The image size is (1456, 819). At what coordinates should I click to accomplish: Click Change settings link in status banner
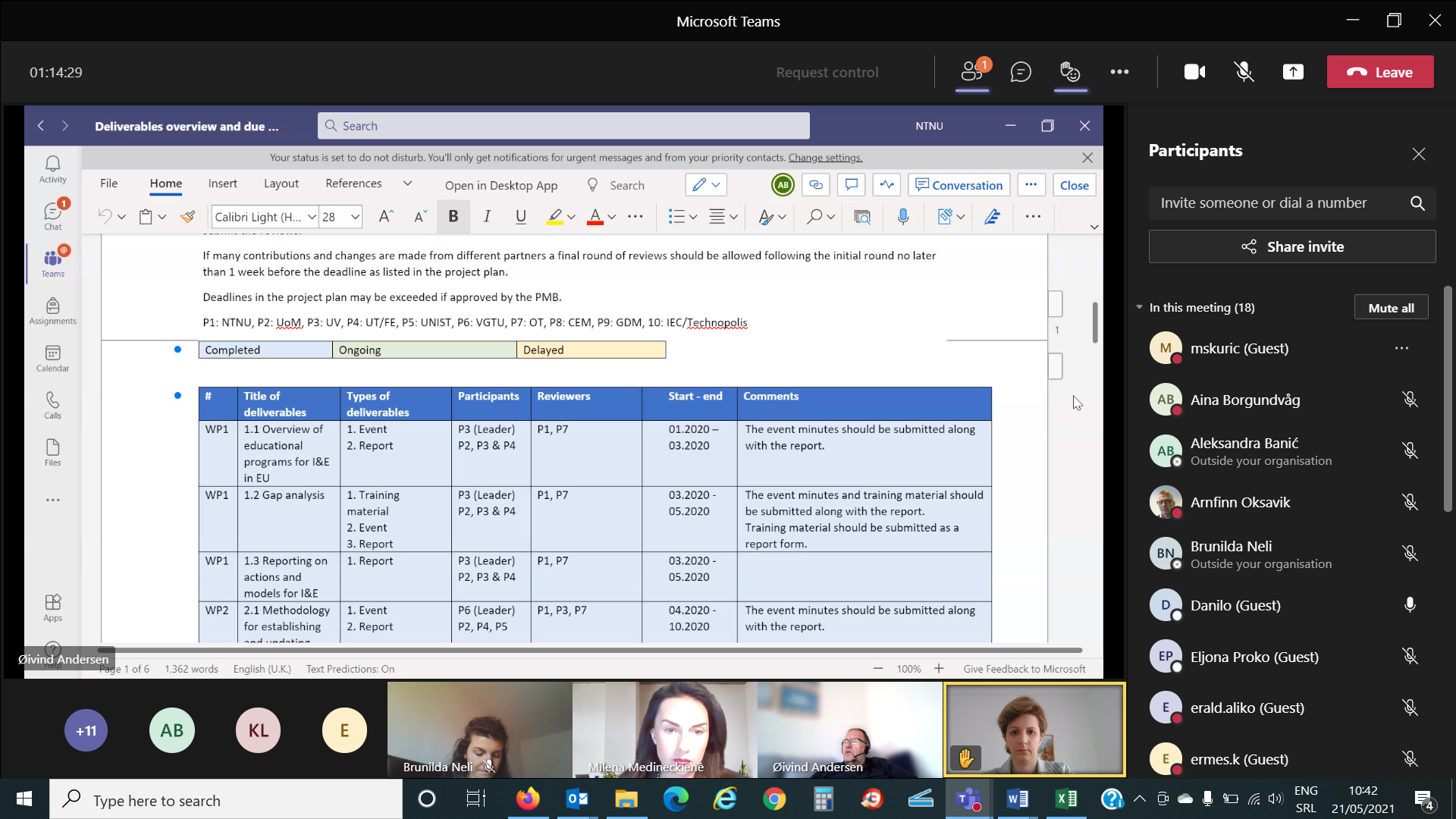click(x=825, y=158)
